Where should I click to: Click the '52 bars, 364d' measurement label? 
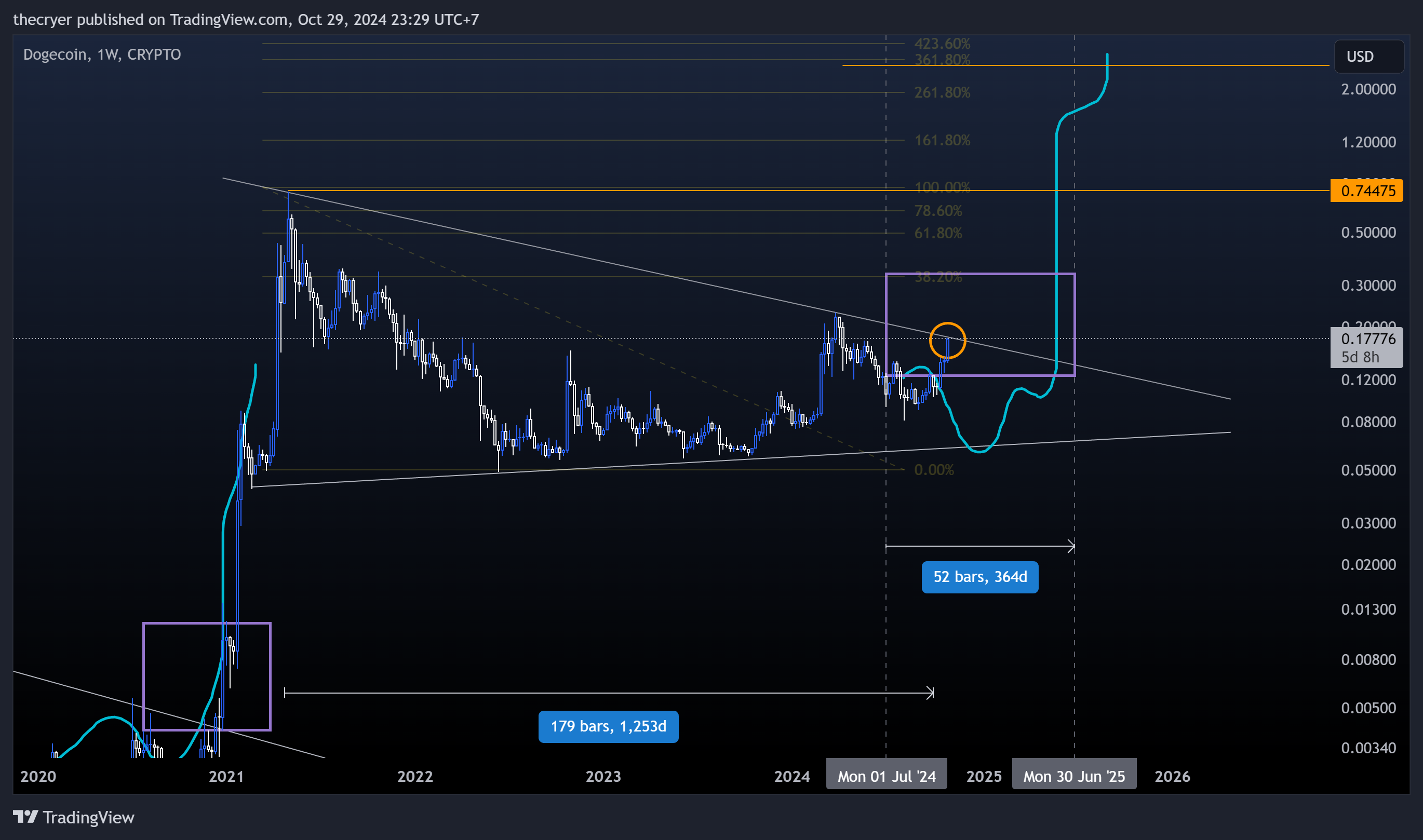979,577
